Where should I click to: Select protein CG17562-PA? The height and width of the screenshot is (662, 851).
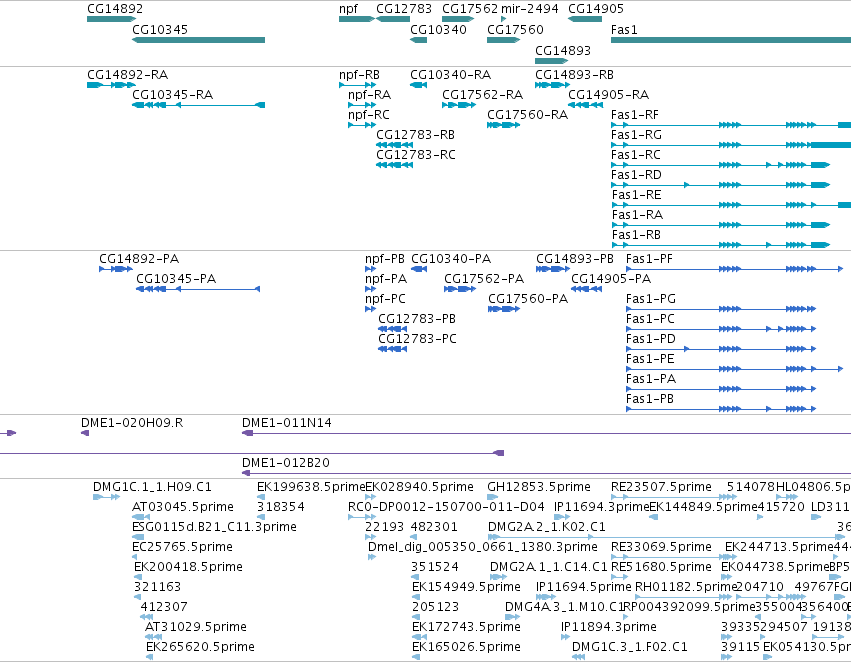[484, 278]
